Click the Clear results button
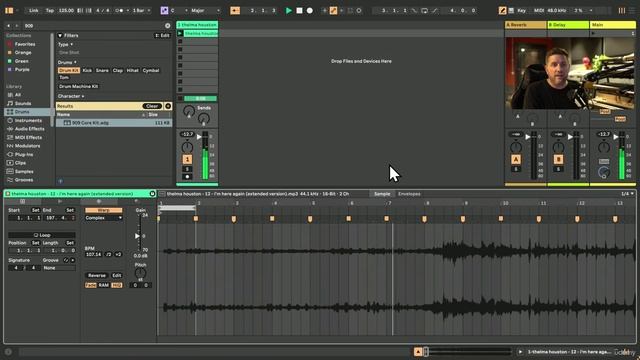This screenshot has height=360, width=640. coord(152,106)
